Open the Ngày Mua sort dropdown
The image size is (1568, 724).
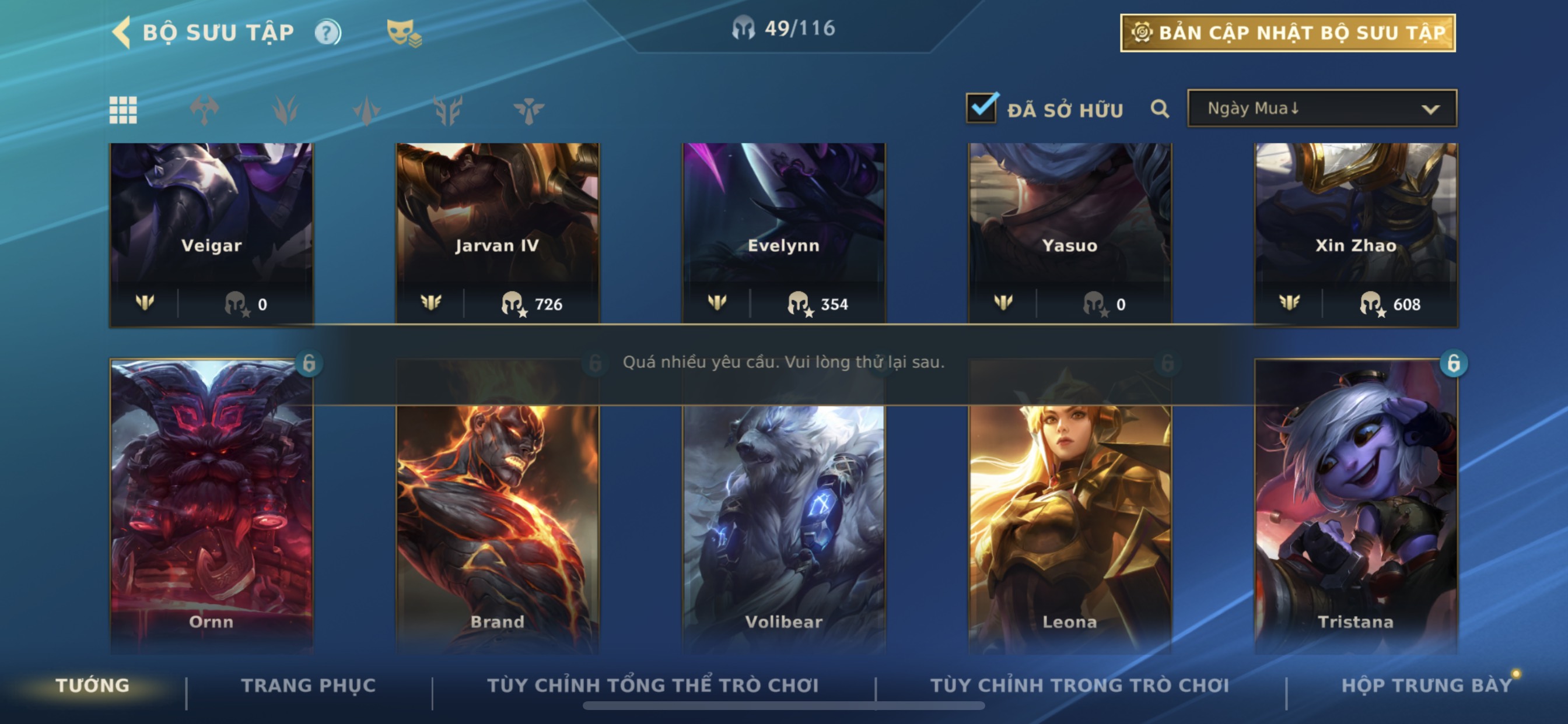coord(1321,108)
